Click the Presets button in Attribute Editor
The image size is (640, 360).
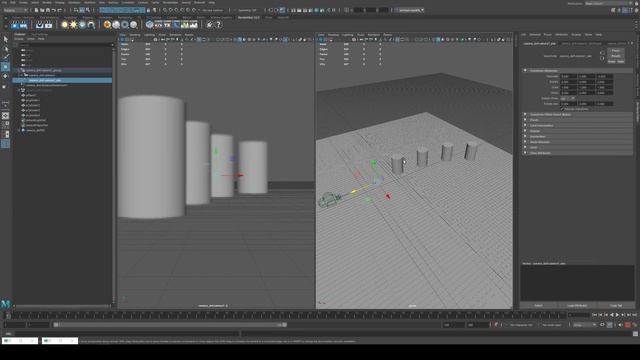tap(616, 56)
